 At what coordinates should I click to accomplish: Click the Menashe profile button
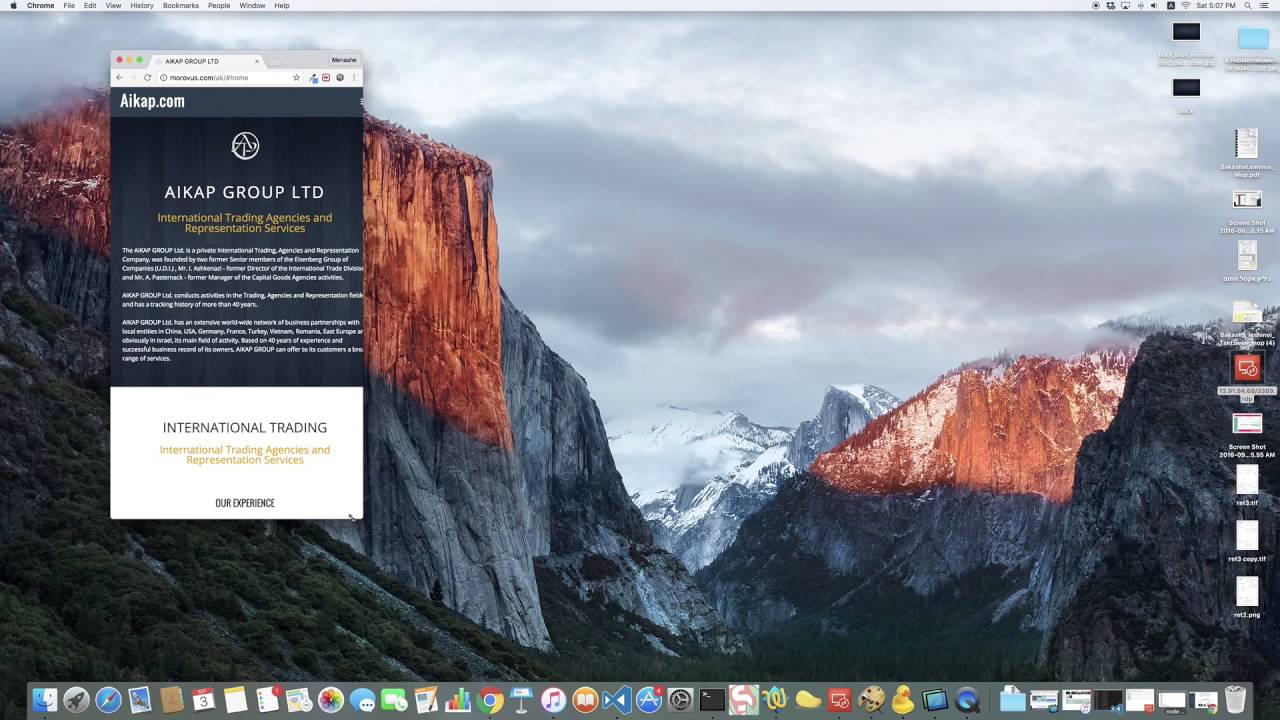tap(344, 60)
